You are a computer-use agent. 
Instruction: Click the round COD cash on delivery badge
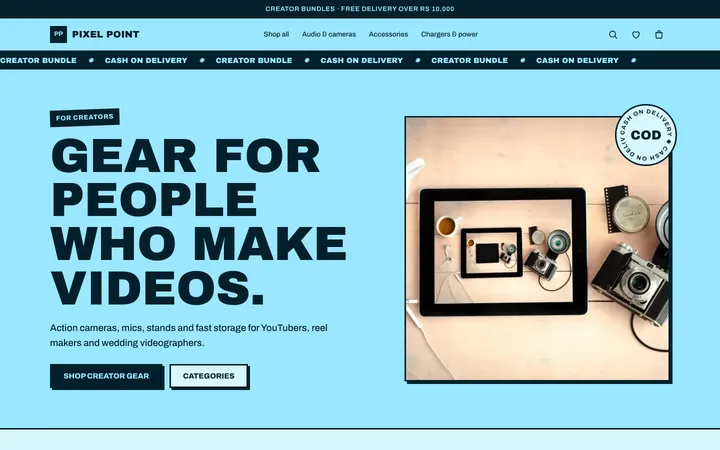pyautogui.click(x=646, y=135)
